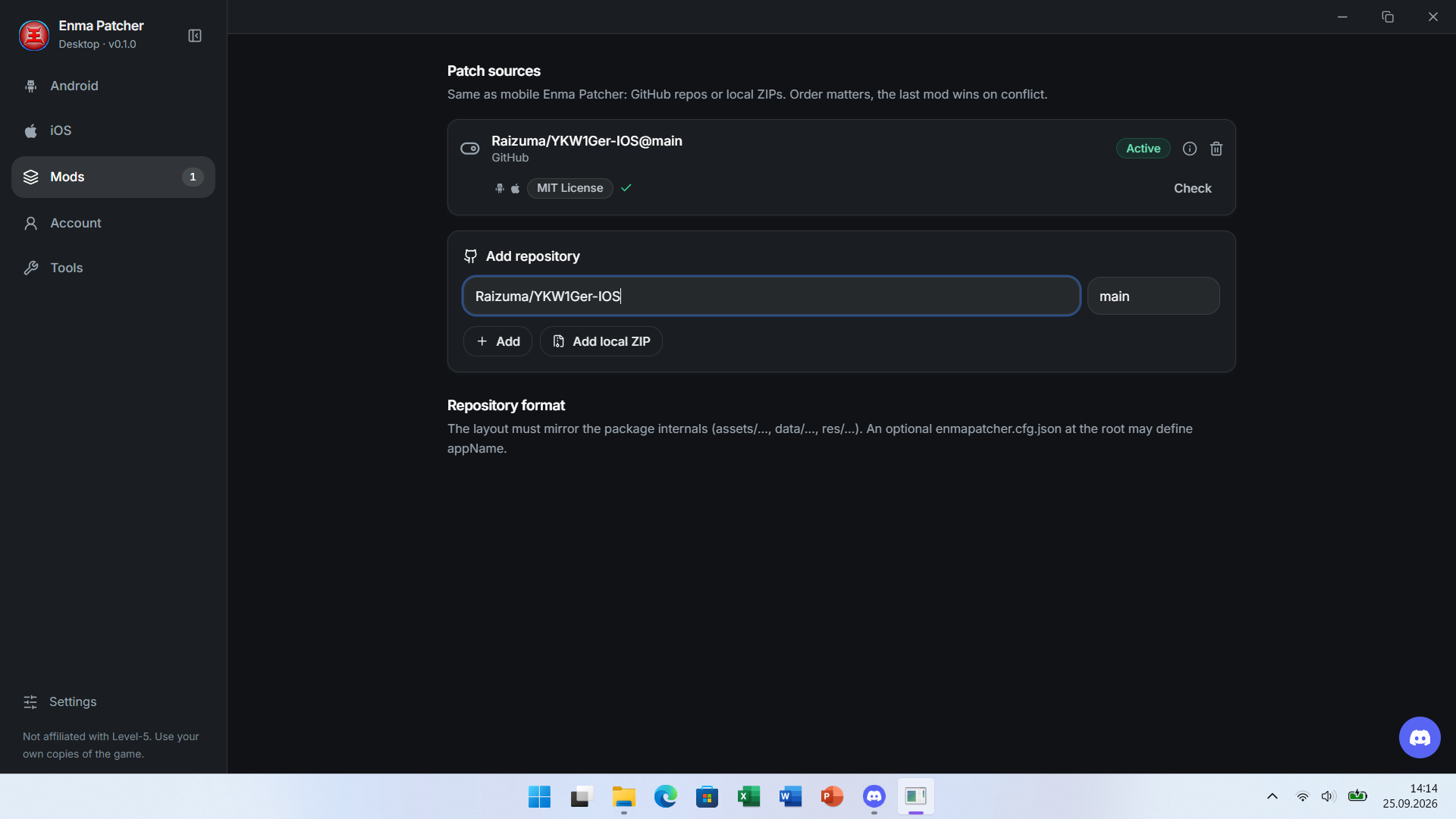The height and width of the screenshot is (819, 1456).
Task: Go to the Account page
Action: [113, 223]
